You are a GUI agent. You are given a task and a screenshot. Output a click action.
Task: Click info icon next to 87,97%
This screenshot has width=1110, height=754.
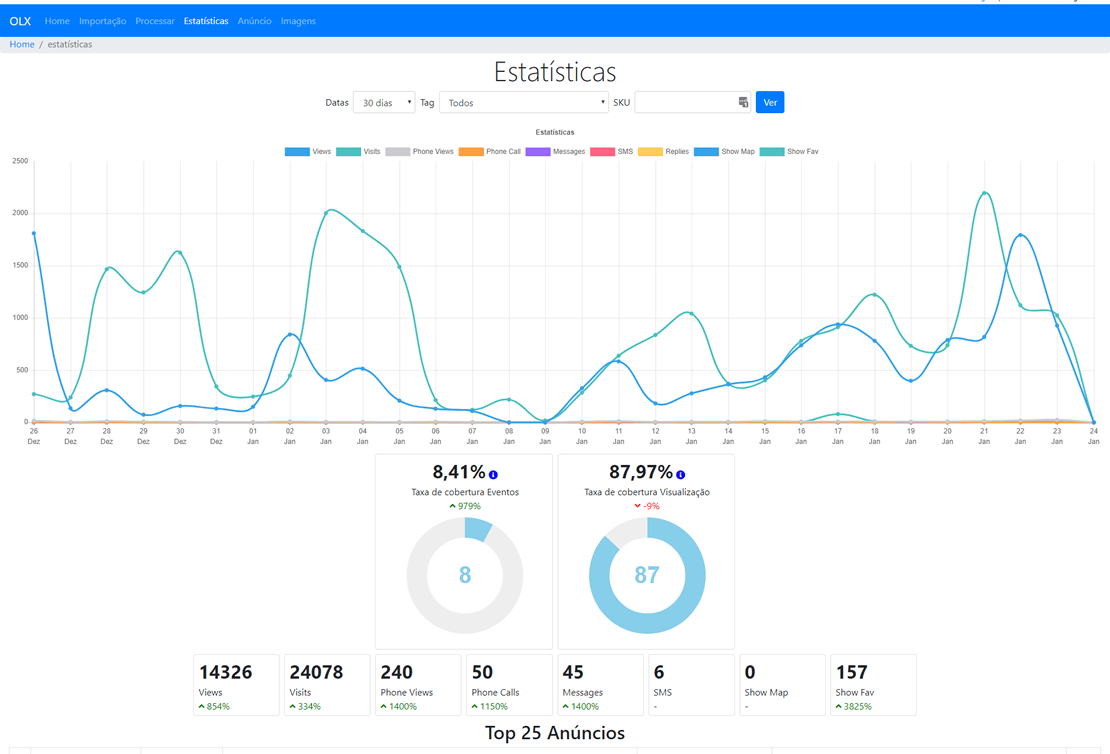[680, 475]
